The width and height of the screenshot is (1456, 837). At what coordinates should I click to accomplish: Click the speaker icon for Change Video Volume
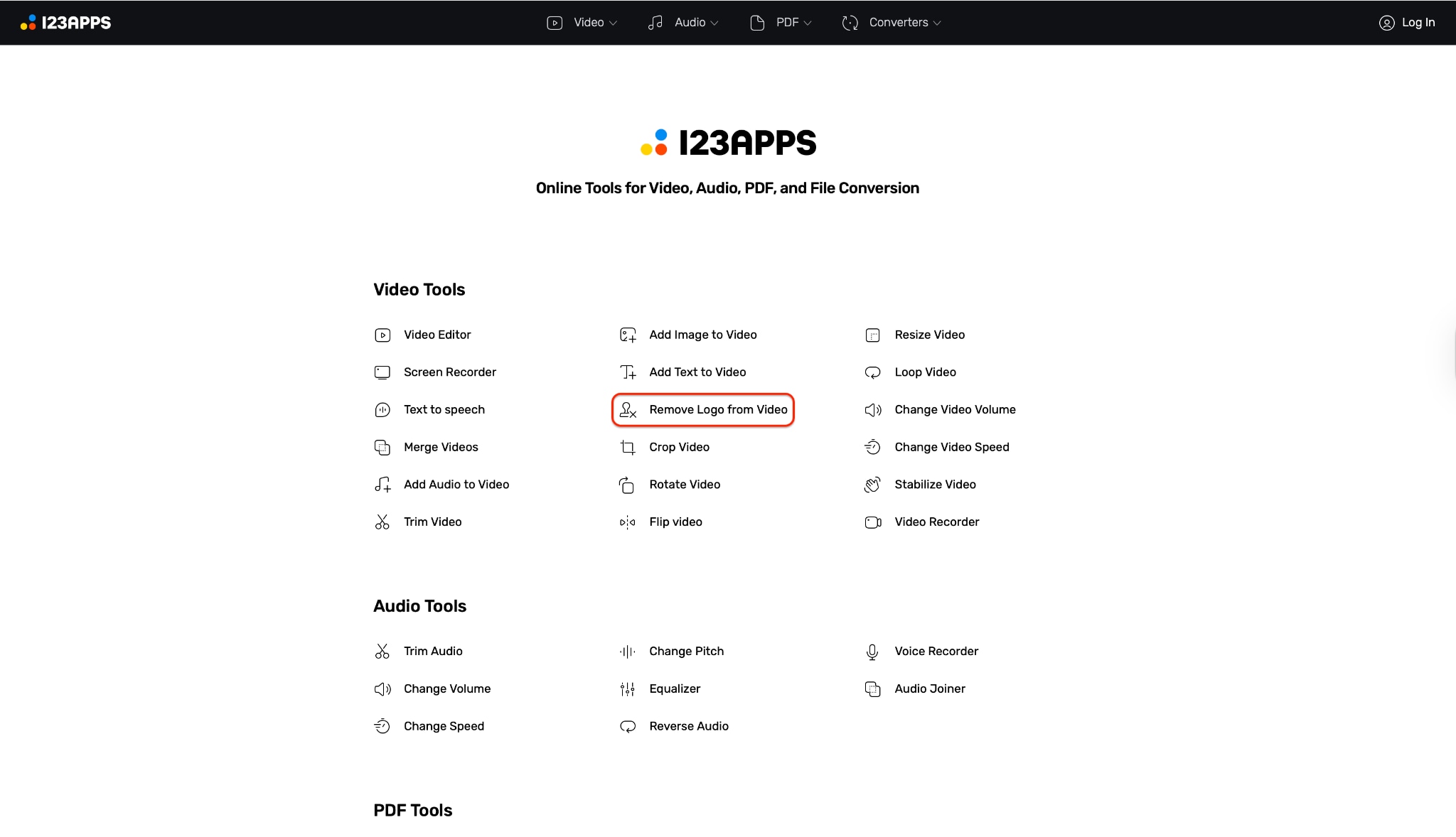(x=873, y=410)
